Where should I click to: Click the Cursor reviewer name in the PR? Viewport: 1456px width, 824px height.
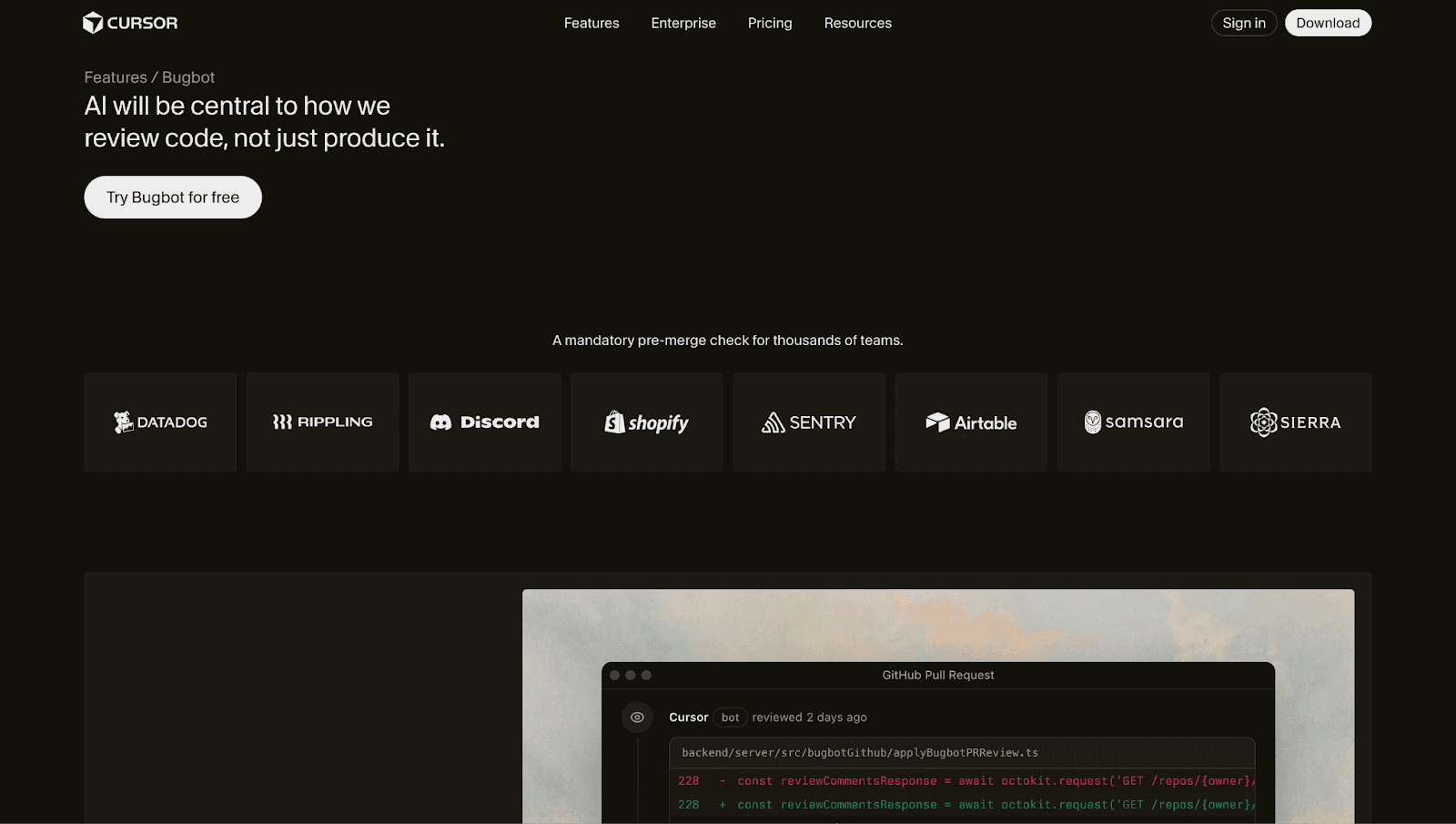(688, 717)
